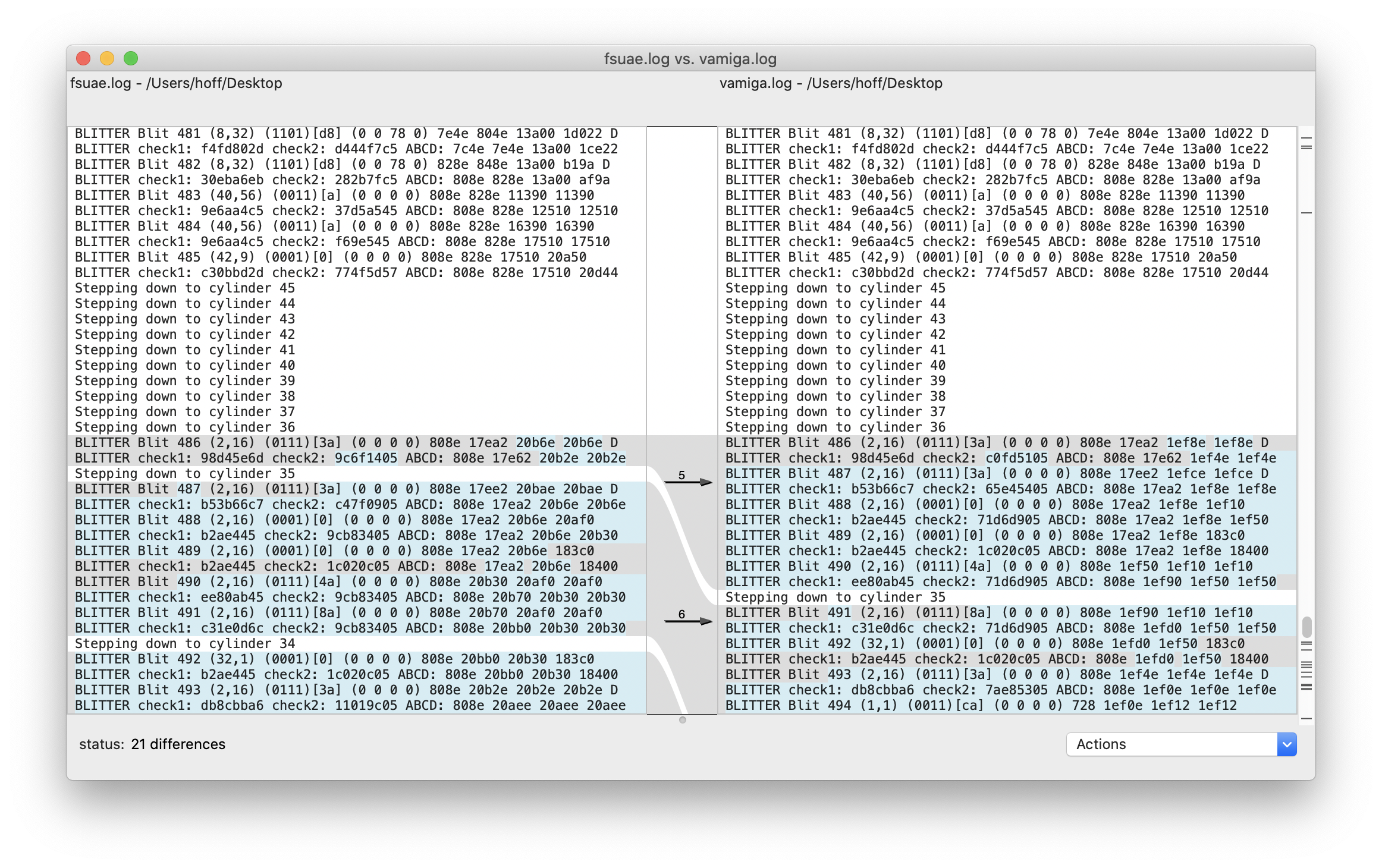The image size is (1382, 868).
Task: Select 'check1: 30eba6eb' line in left pane
Action: tap(343, 180)
